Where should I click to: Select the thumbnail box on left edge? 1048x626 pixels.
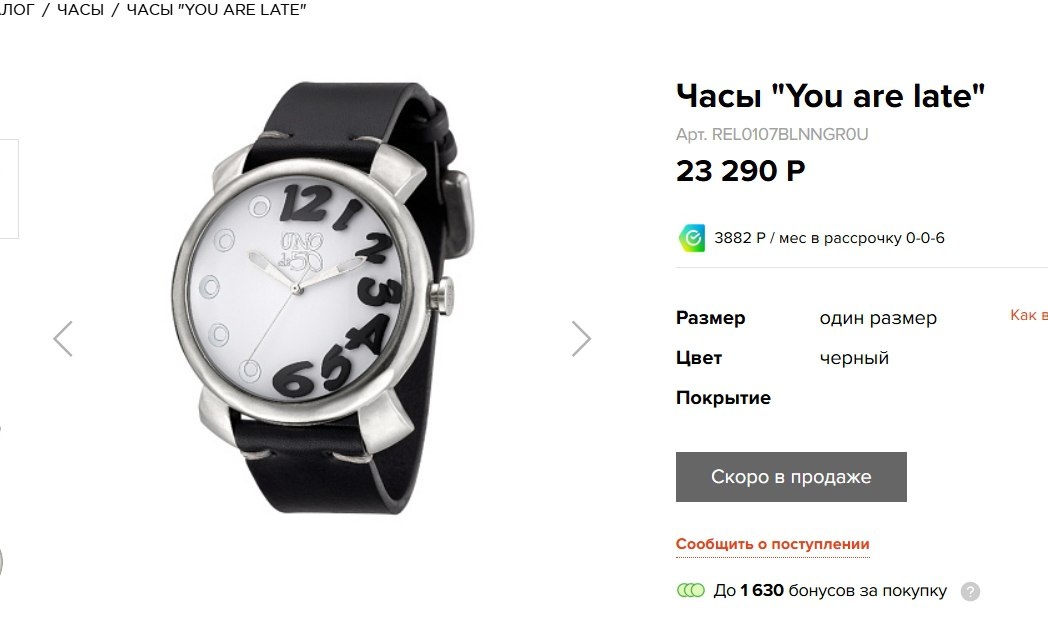point(8,189)
